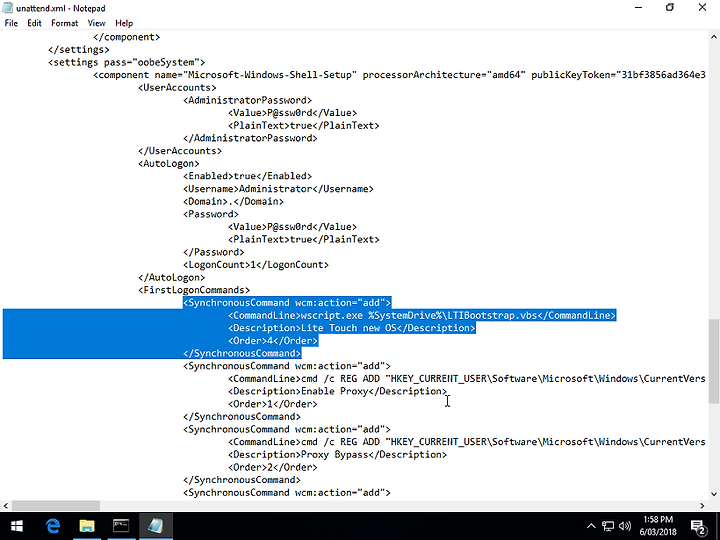Click the Enable Proxy description line
The image size is (720, 540).
tap(338, 391)
